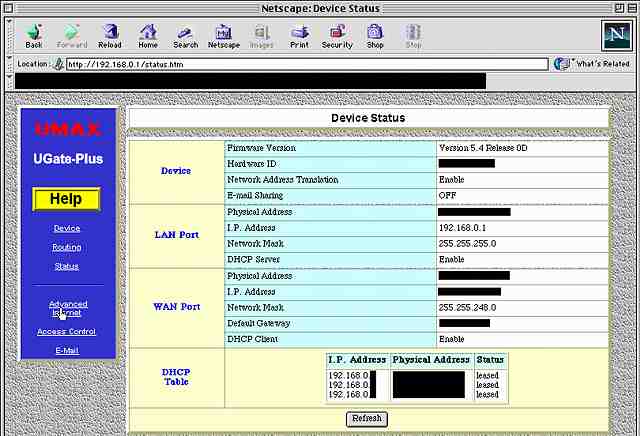
Task: Click 'Version 5.4 Release 0D' value
Action: 483,148
